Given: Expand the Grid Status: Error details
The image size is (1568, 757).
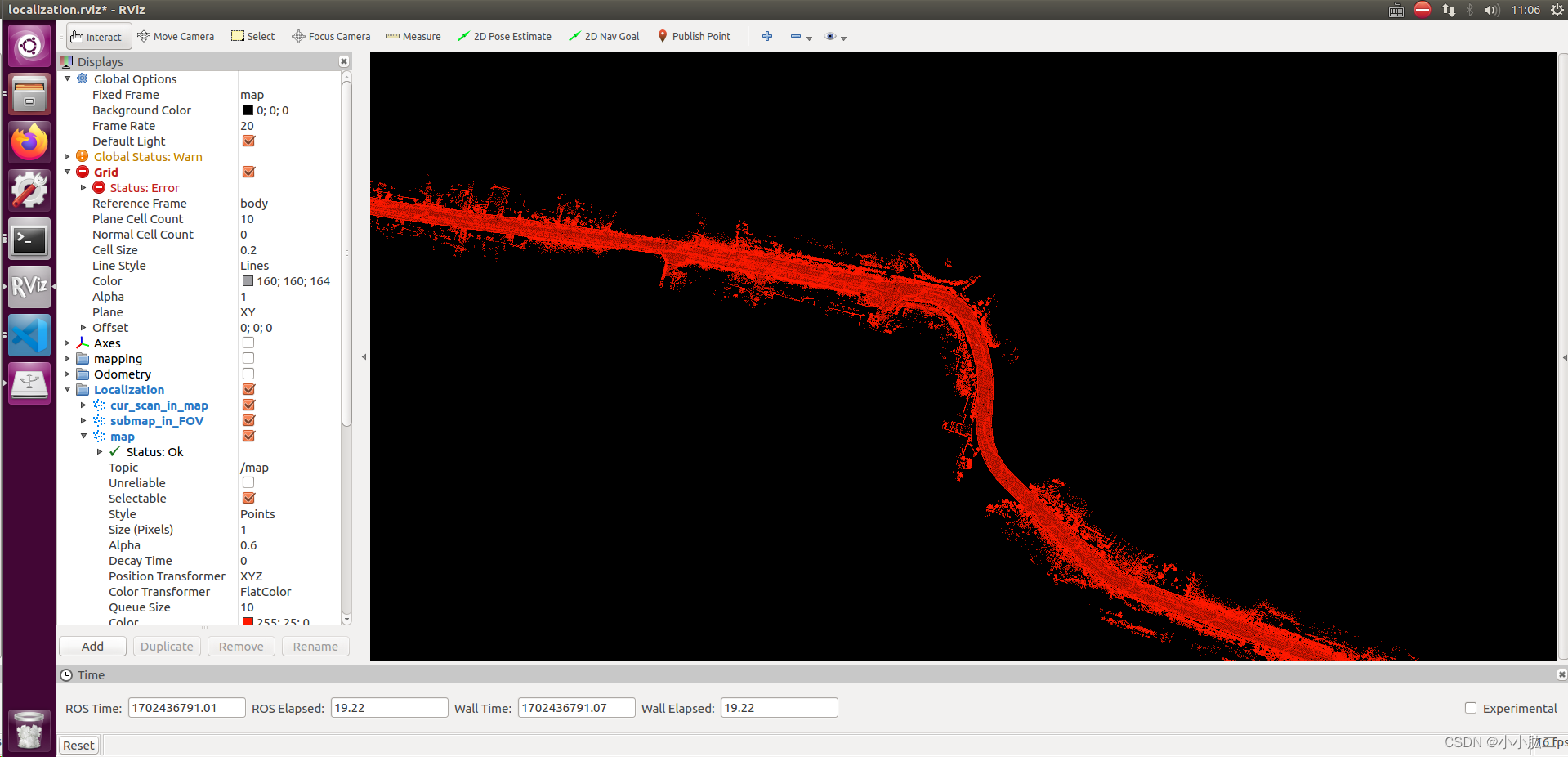Looking at the screenshot, I should 83,187.
